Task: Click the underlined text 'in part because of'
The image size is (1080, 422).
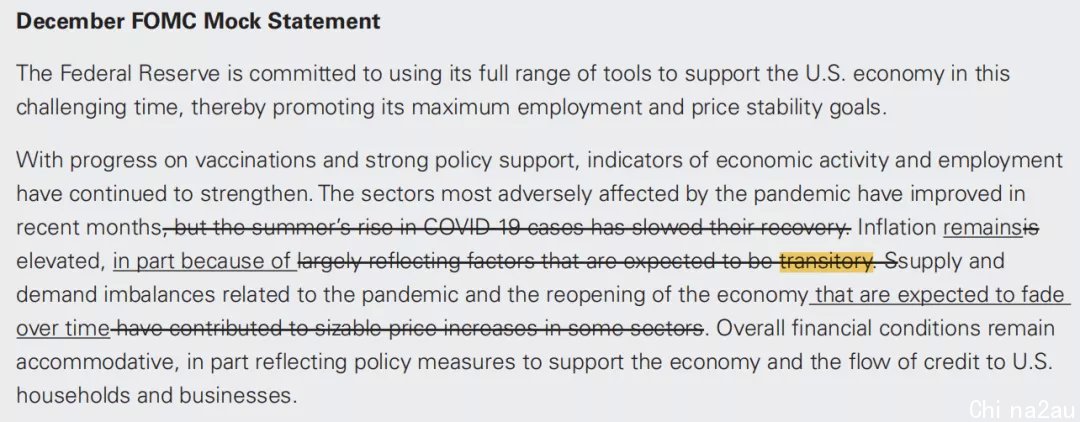Action: click(x=205, y=262)
